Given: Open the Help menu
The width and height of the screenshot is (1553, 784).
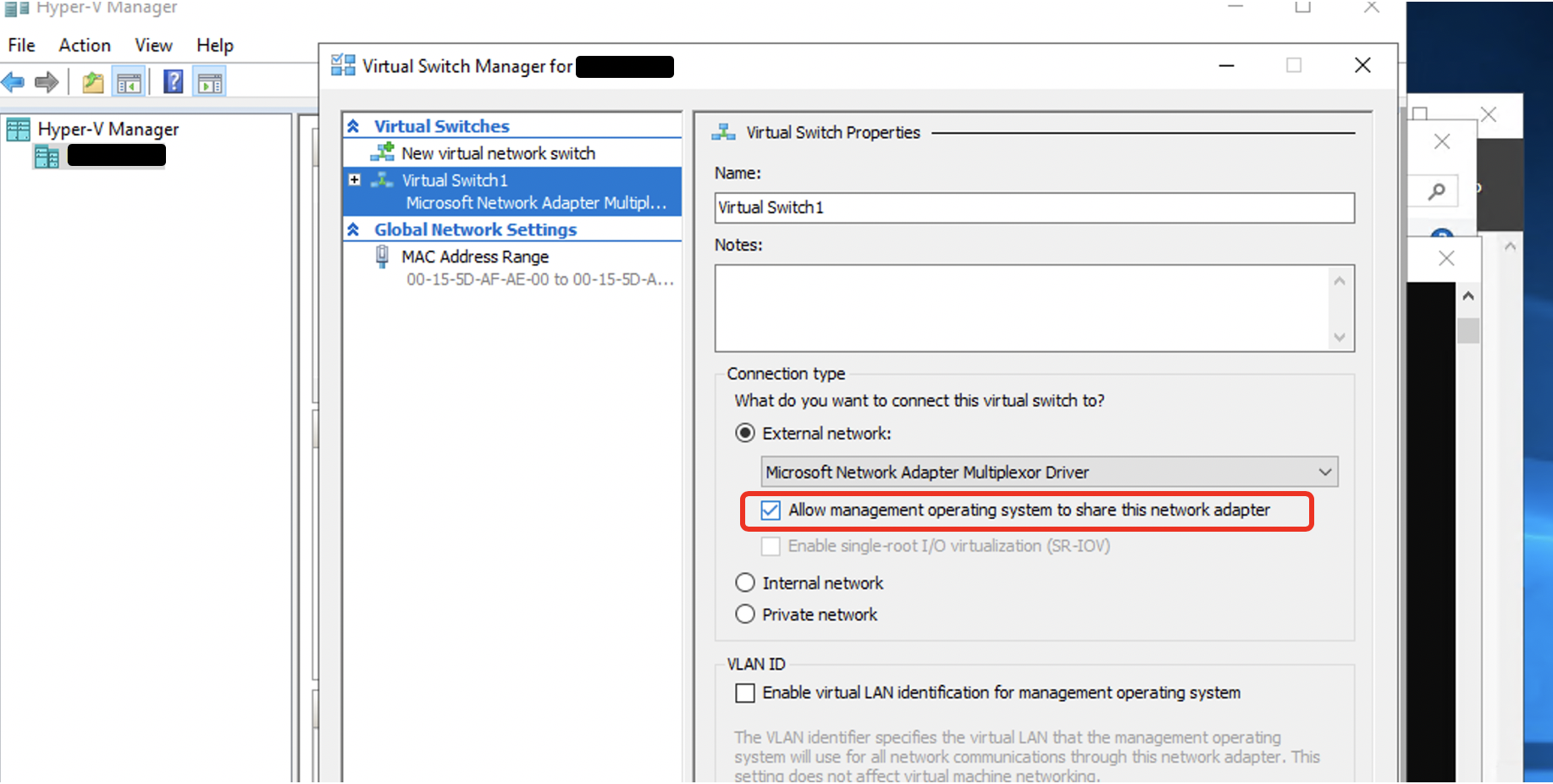Looking at the screenshot, I should click(x=215, y=45).
